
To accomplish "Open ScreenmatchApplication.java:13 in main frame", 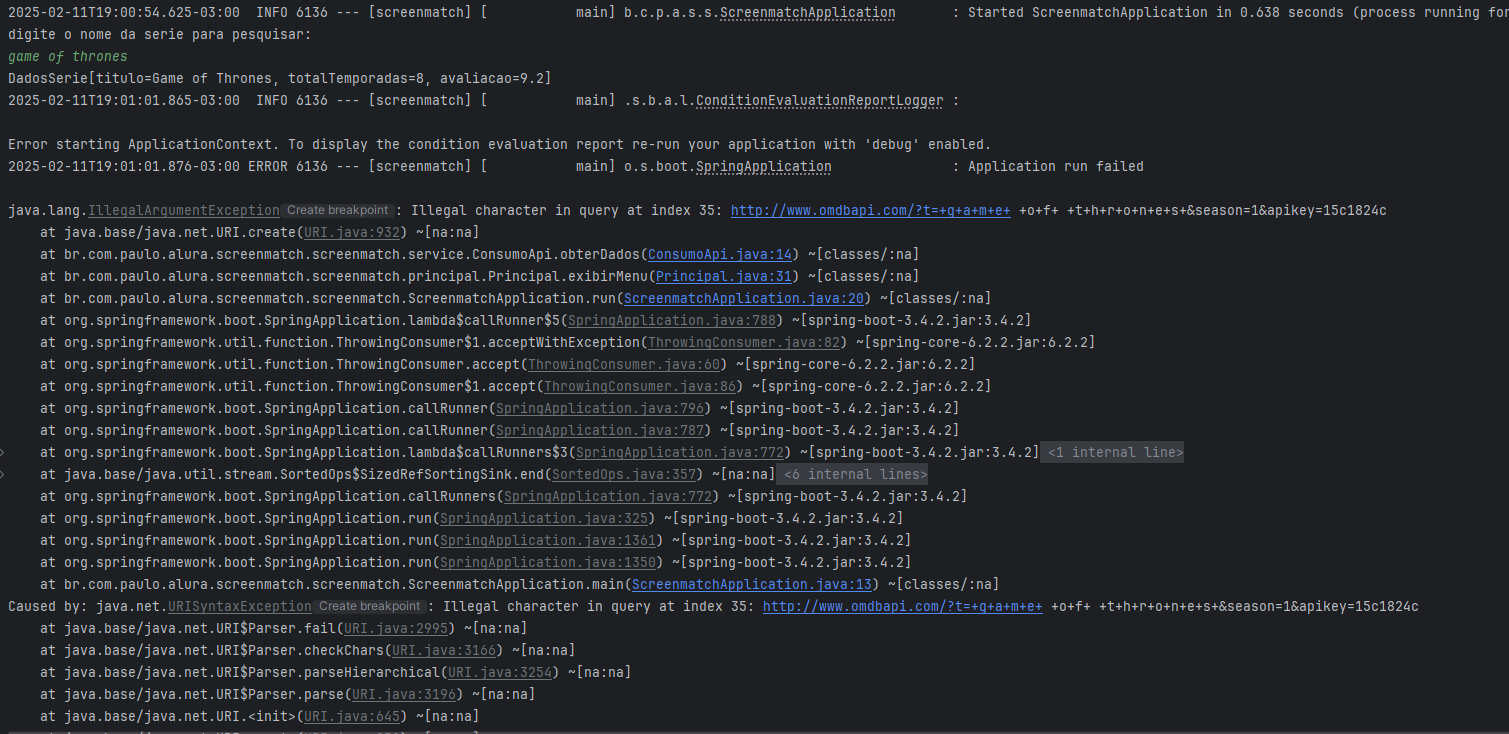I will 752,585.
